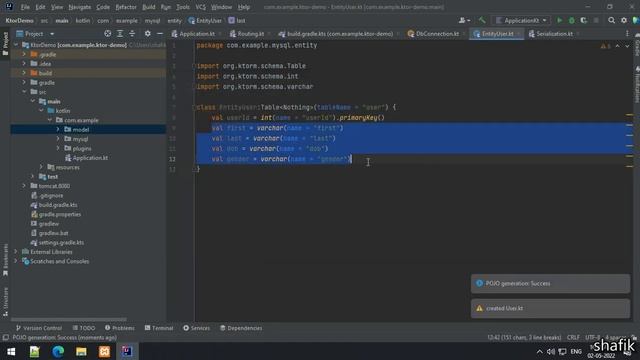This screenshot has height=360, width=640.
Task: Jump to next highlighted error arrow
Action: [x=627, y=46]
